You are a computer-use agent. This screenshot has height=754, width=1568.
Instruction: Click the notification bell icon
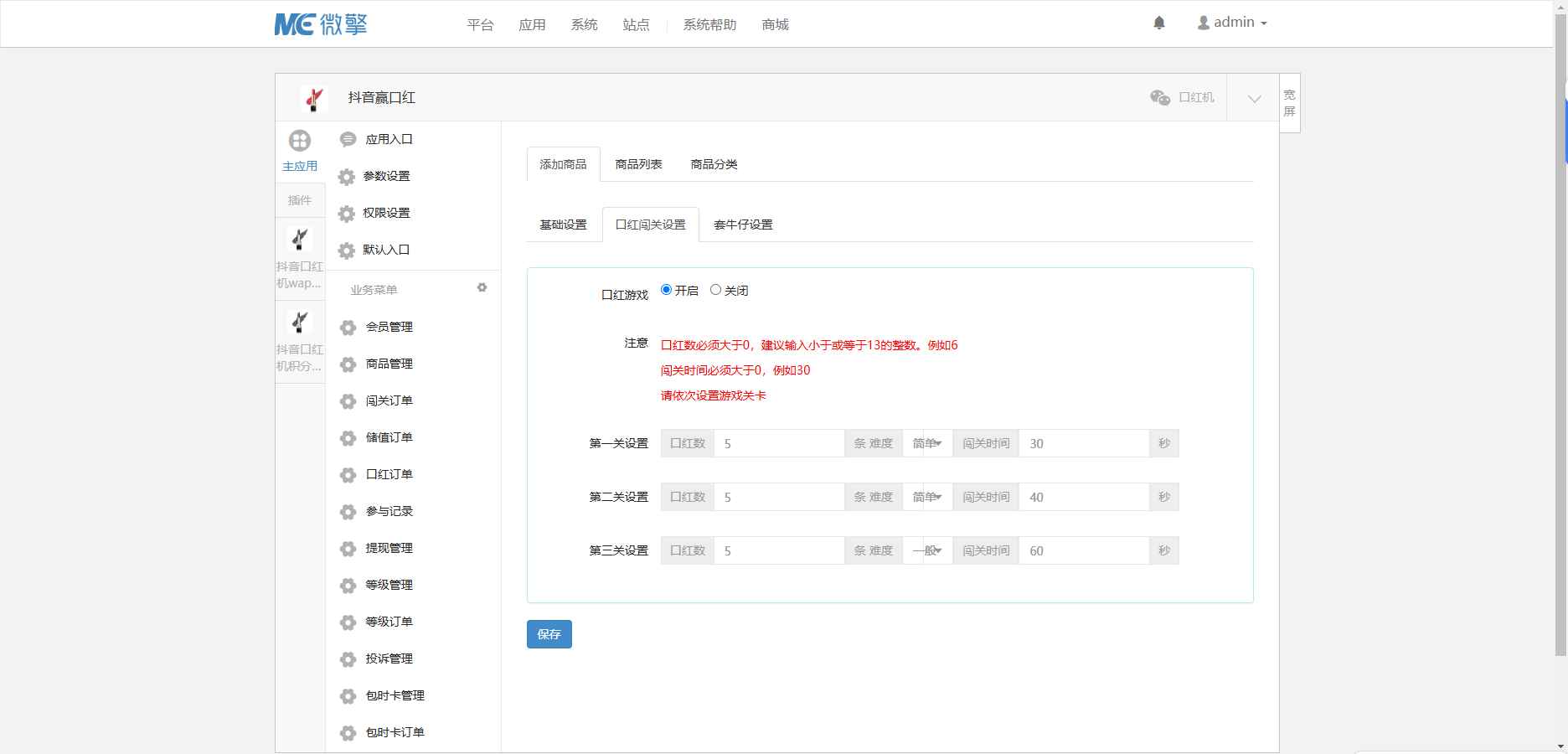(1161, 23)
